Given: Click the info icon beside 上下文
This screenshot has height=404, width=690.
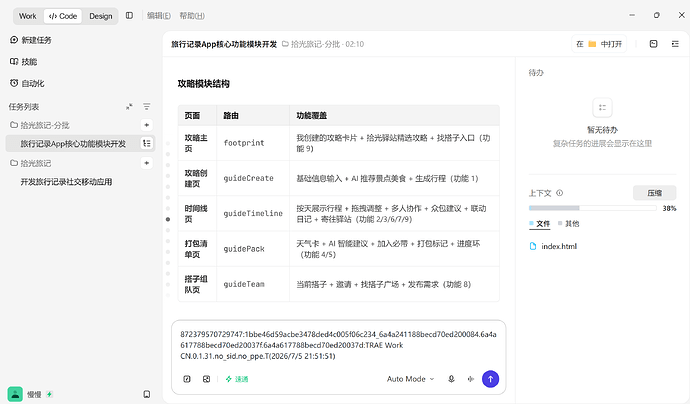Looking at the screenshot, I should 559,193.
